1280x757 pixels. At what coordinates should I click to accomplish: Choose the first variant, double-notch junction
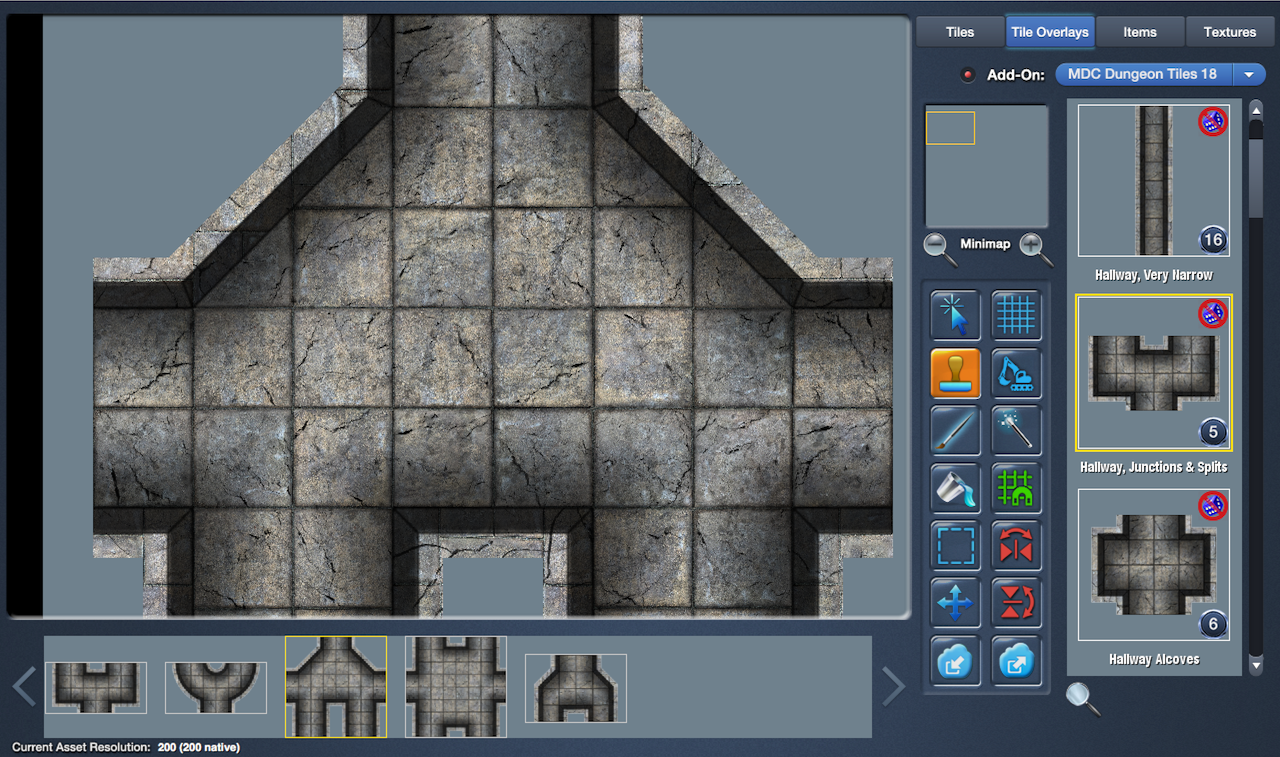96,687
